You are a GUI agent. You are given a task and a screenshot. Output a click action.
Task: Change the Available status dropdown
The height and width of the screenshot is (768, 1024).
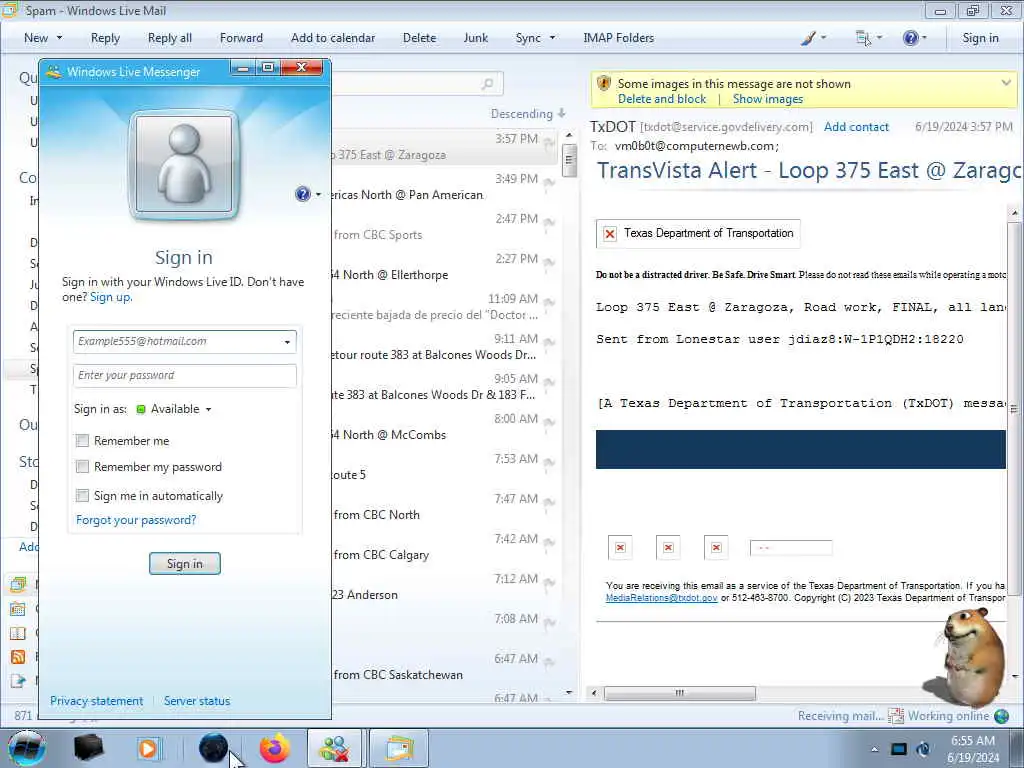(x=174, y=409)
